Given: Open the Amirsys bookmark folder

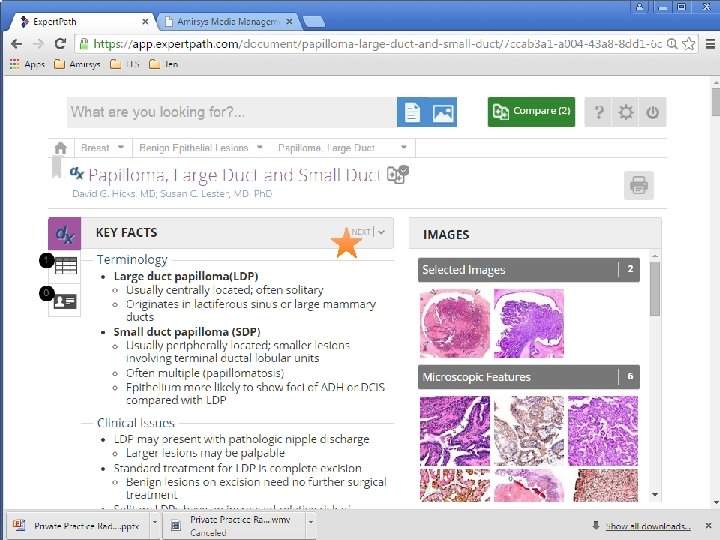Looking at the screenshot, I should point(77,64).
